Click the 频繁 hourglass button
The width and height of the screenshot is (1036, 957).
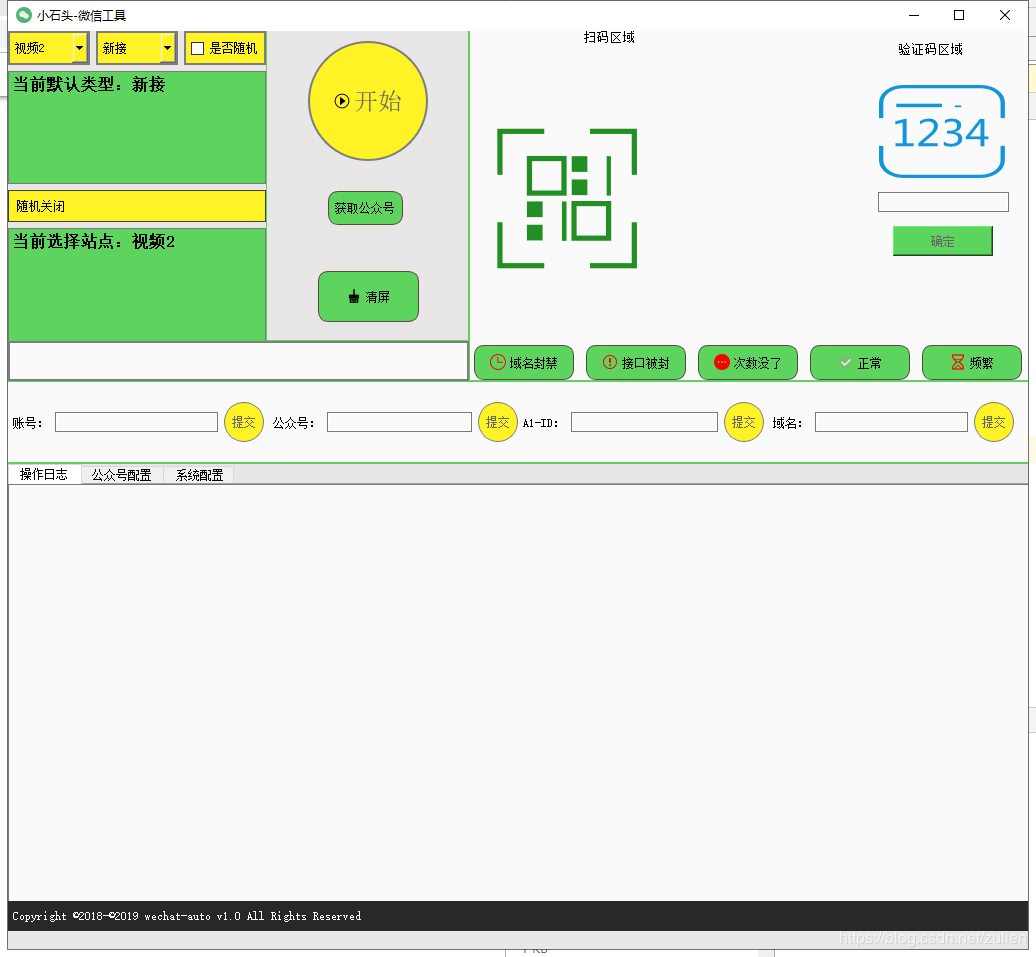(x=971, y=363)
